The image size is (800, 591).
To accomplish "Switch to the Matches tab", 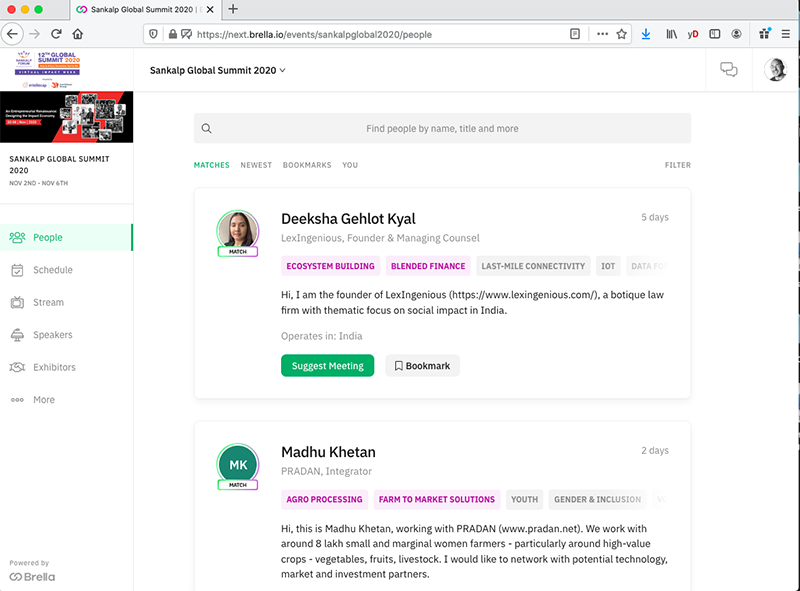I will click(x=212, y=165).
